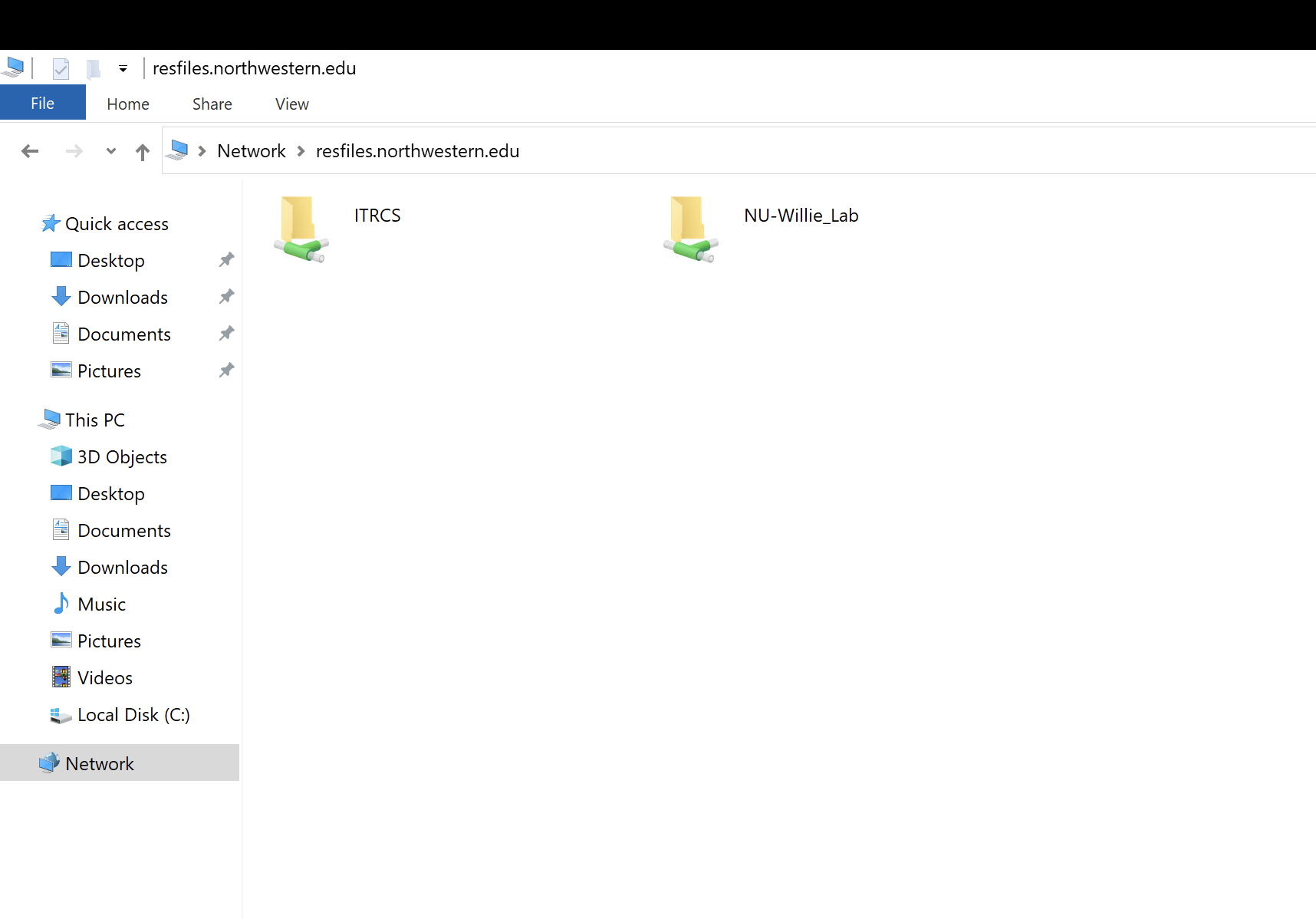
Task: Click Network in the address breadcrumb
Action: click(251, 151)
